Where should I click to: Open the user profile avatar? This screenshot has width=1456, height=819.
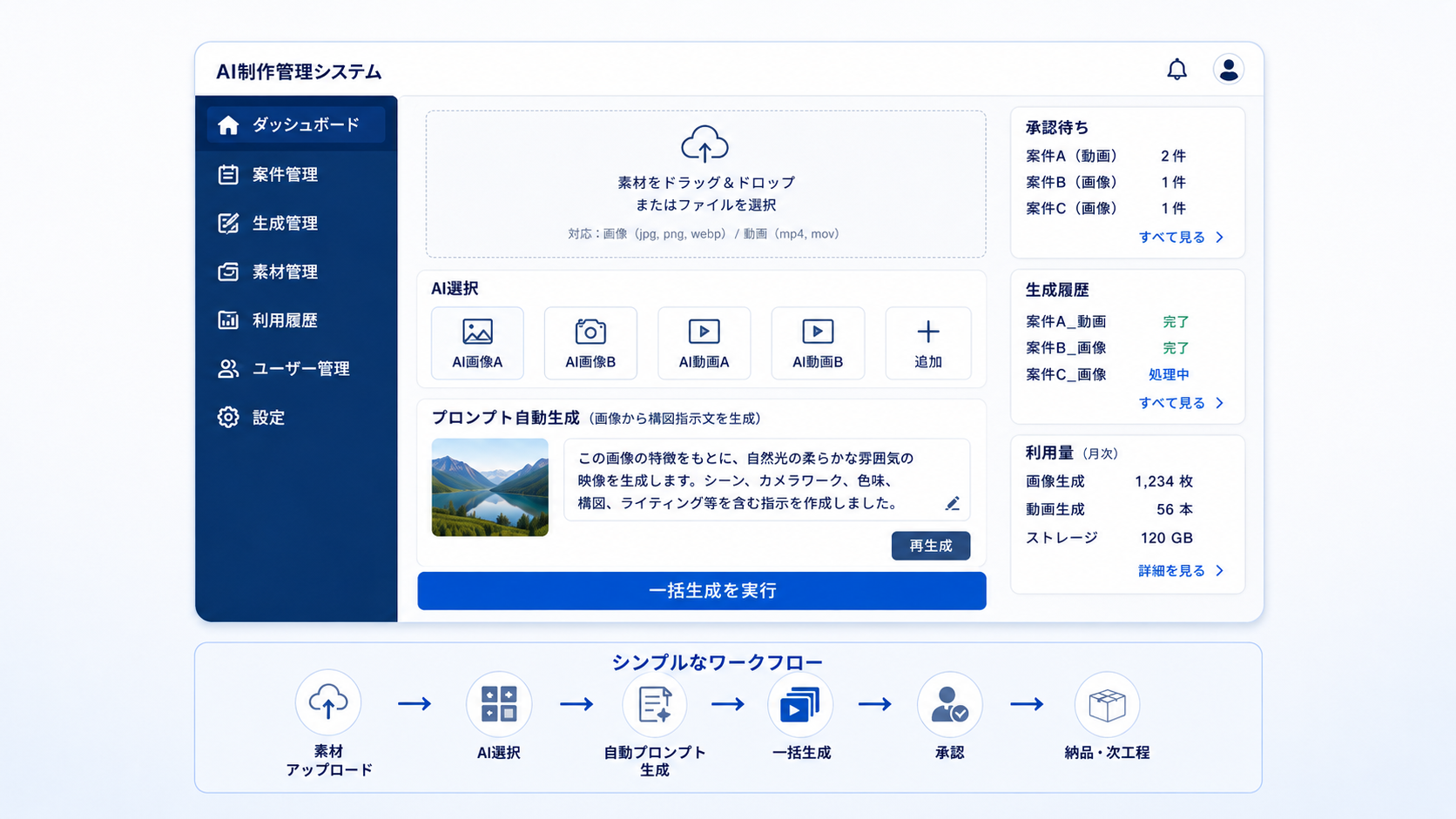pos(1228,69)
